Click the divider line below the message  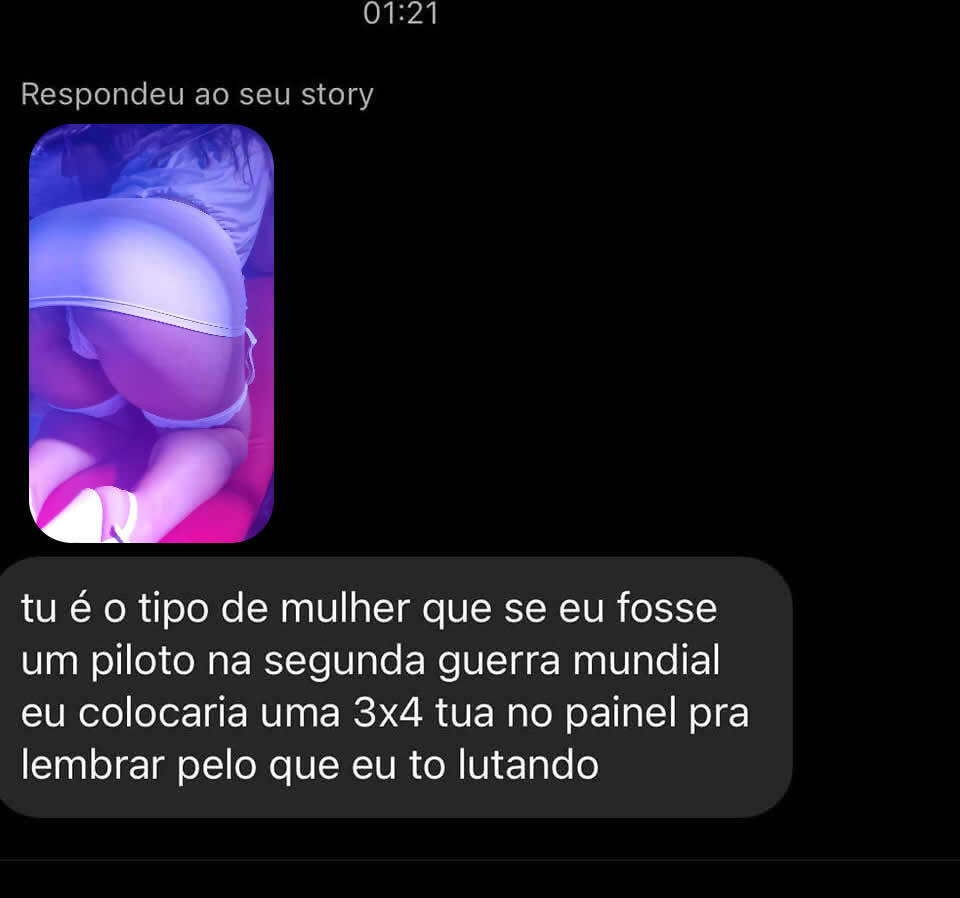480,860
